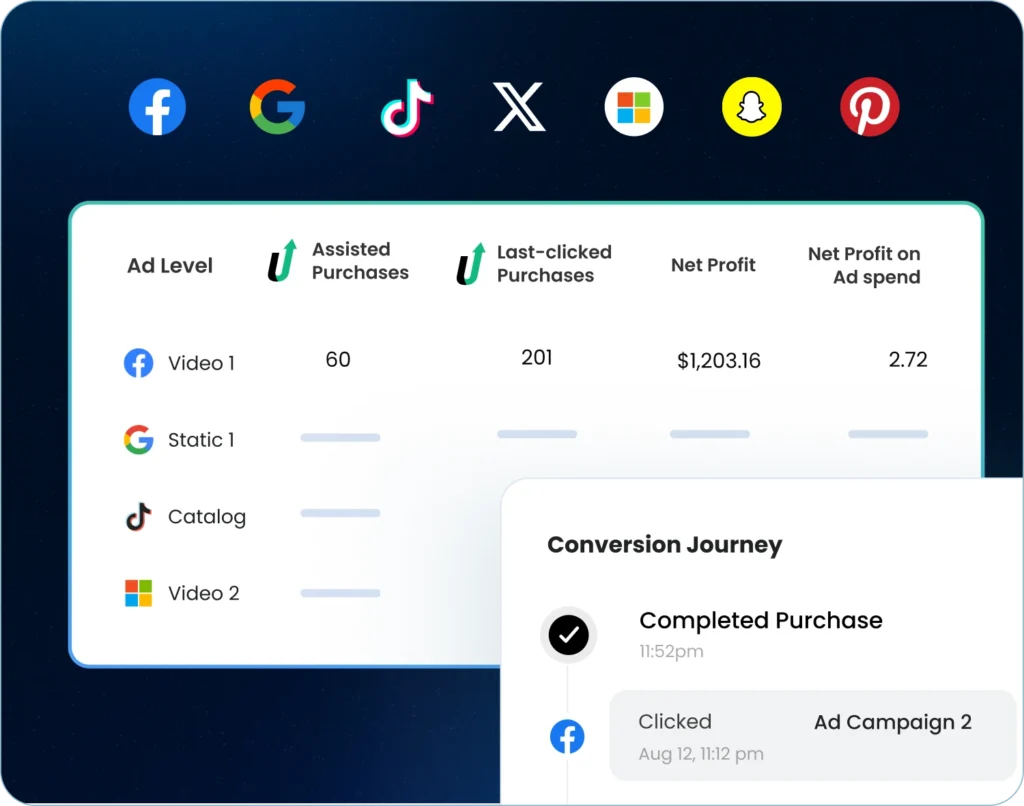Click the Google icon in the platform row
This screenshot has width=1024, height=806.
click(x=276, y=107)
